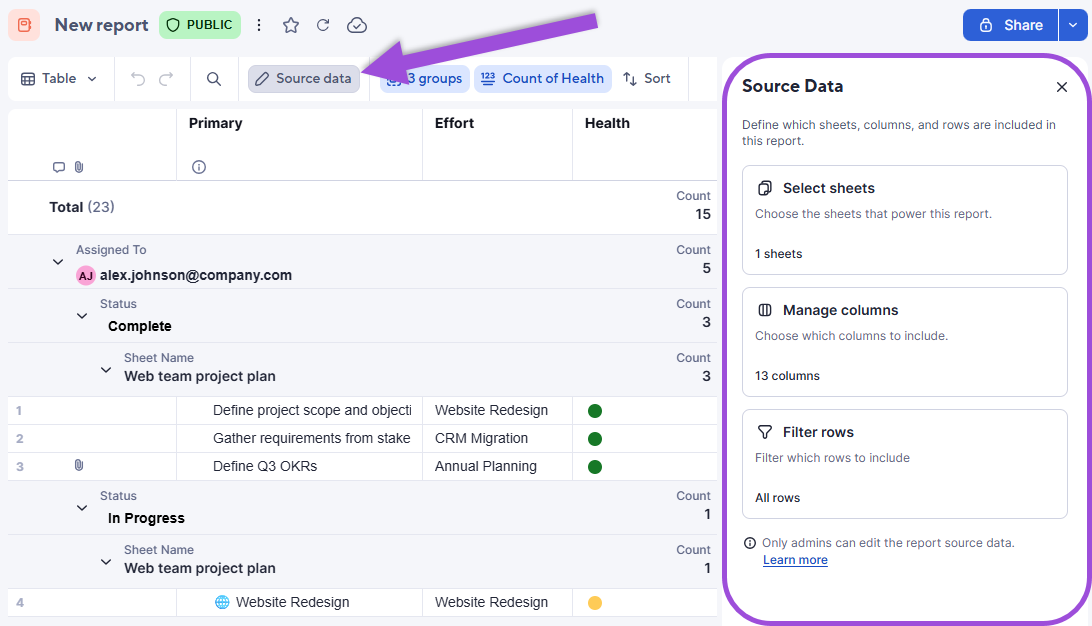Open the three-dot more options menu

pos(259,25)
